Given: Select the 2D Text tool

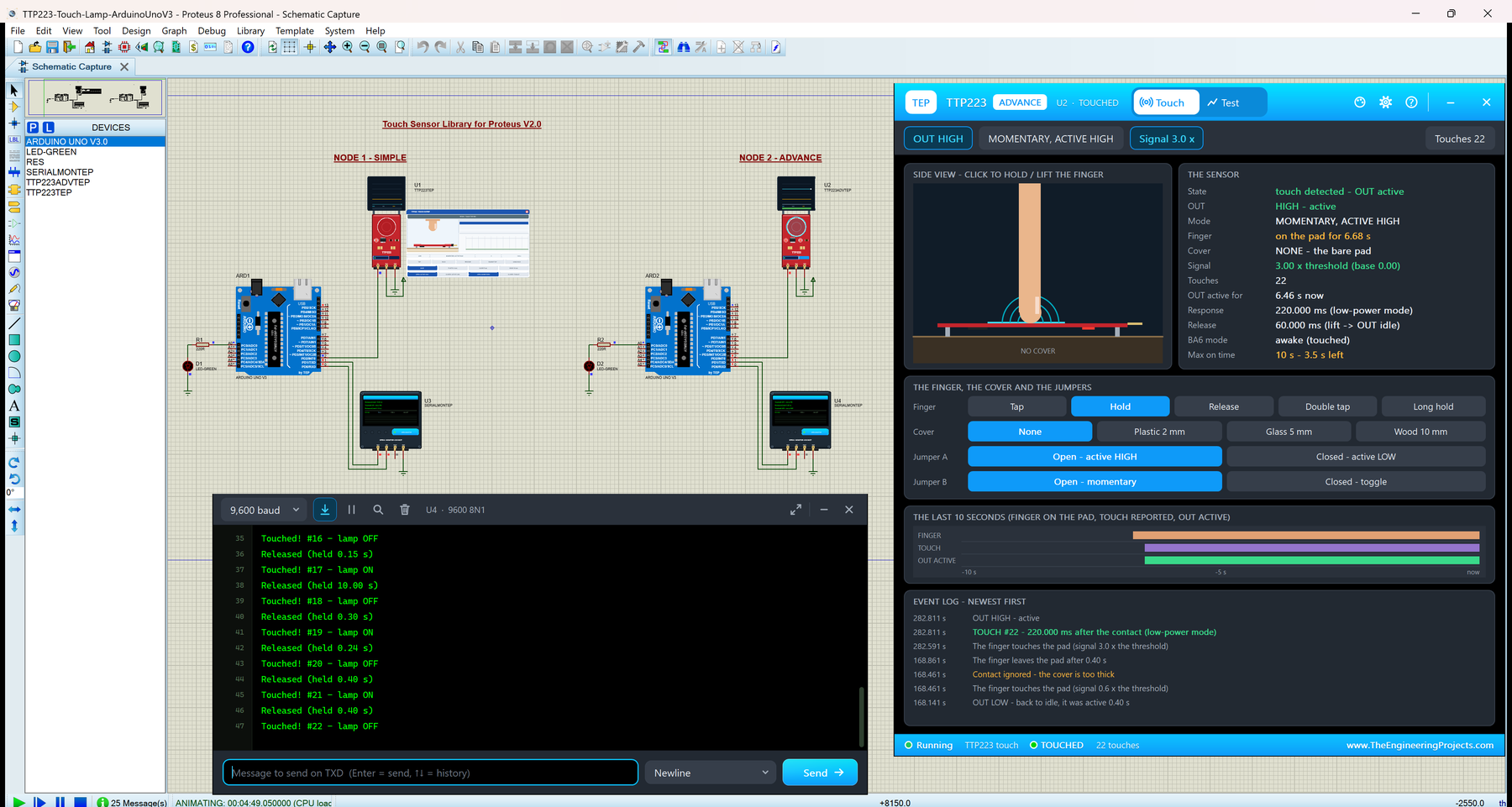Looking at the screenshot, I should 14,406.
